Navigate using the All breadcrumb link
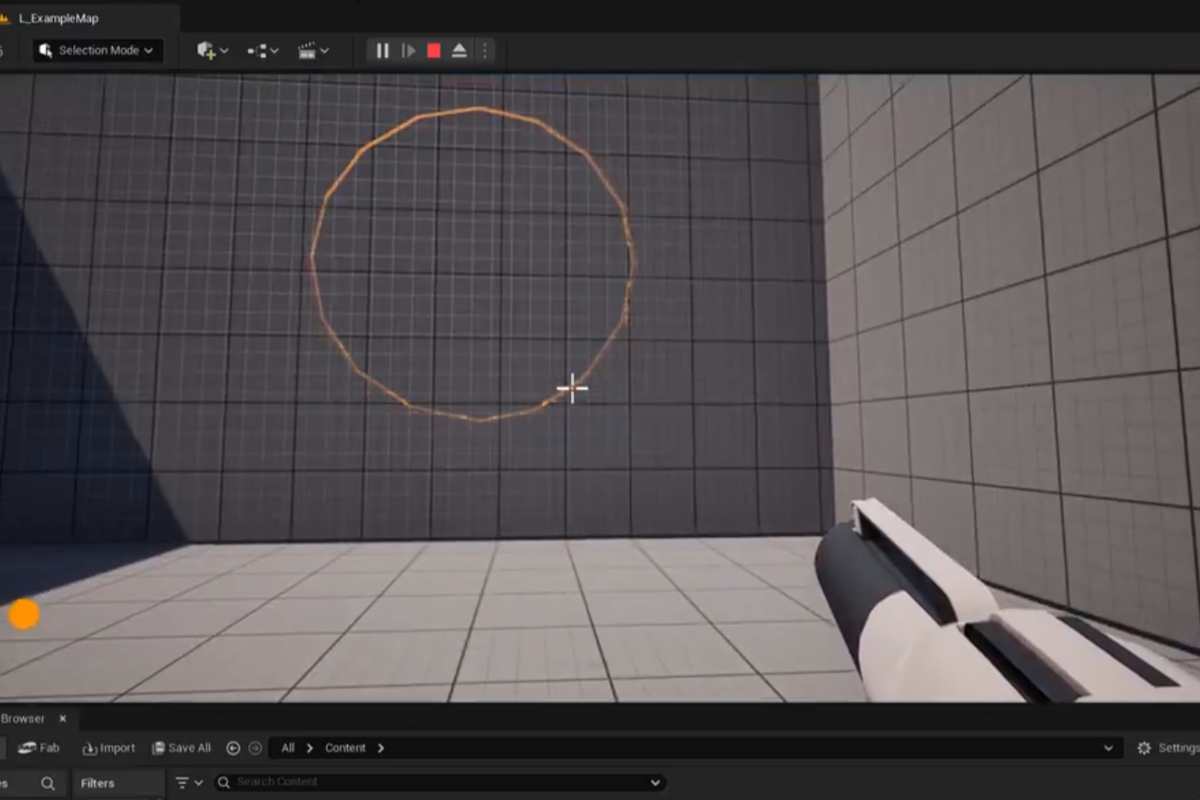The image size is (1200, 800). [288, 747]
